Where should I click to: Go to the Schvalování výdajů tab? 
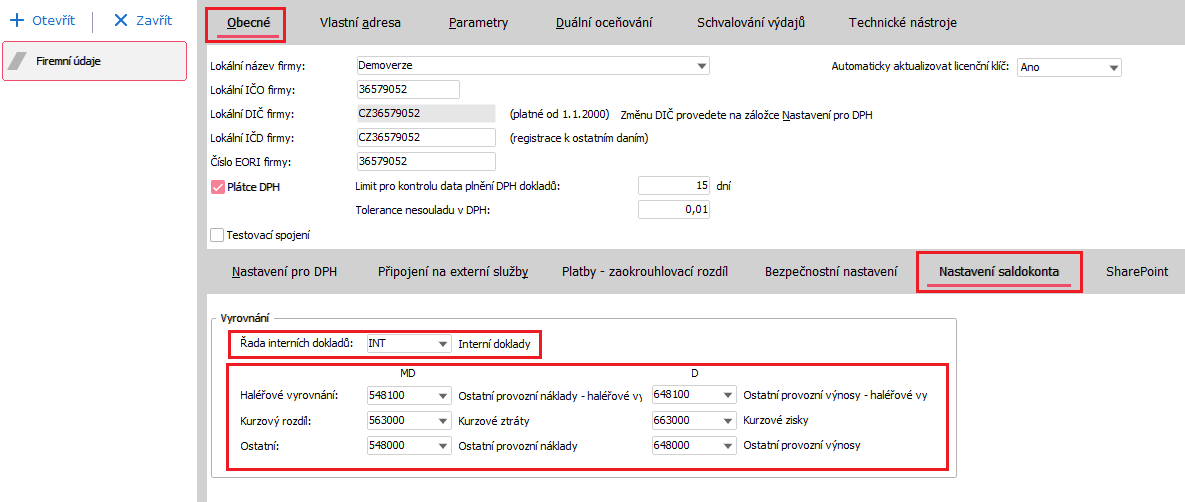pos(750,23)
